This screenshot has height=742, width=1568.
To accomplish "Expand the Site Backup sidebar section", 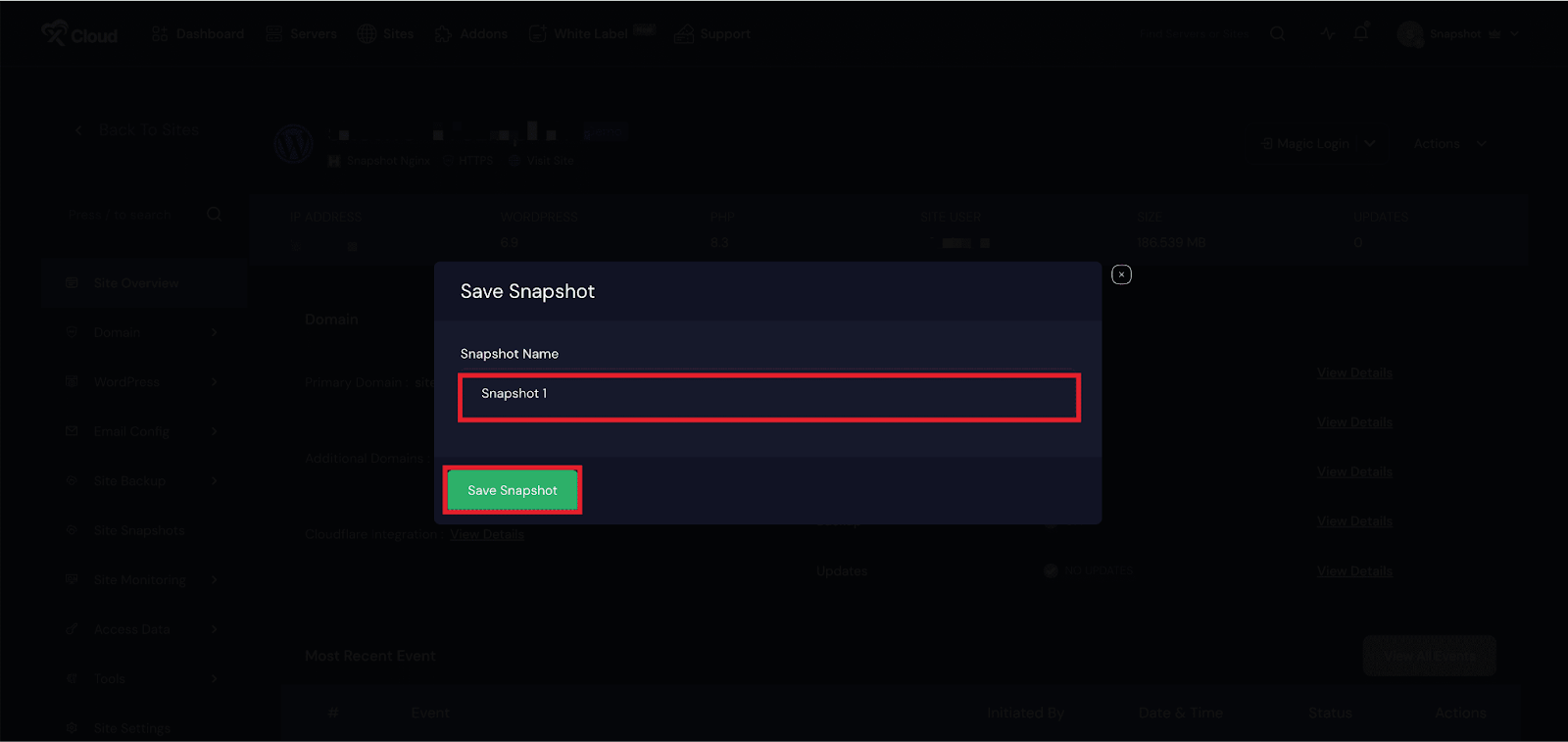I will [142, 481].
